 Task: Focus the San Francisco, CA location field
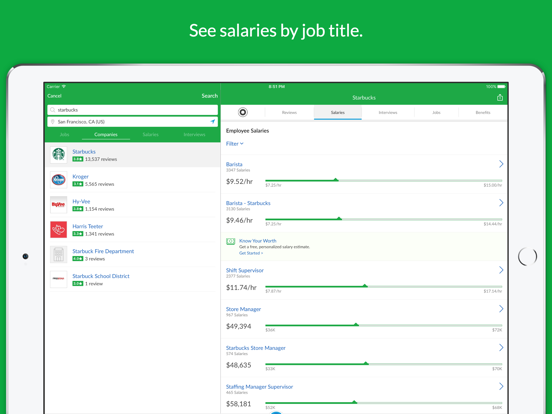[x=133, y=121]
